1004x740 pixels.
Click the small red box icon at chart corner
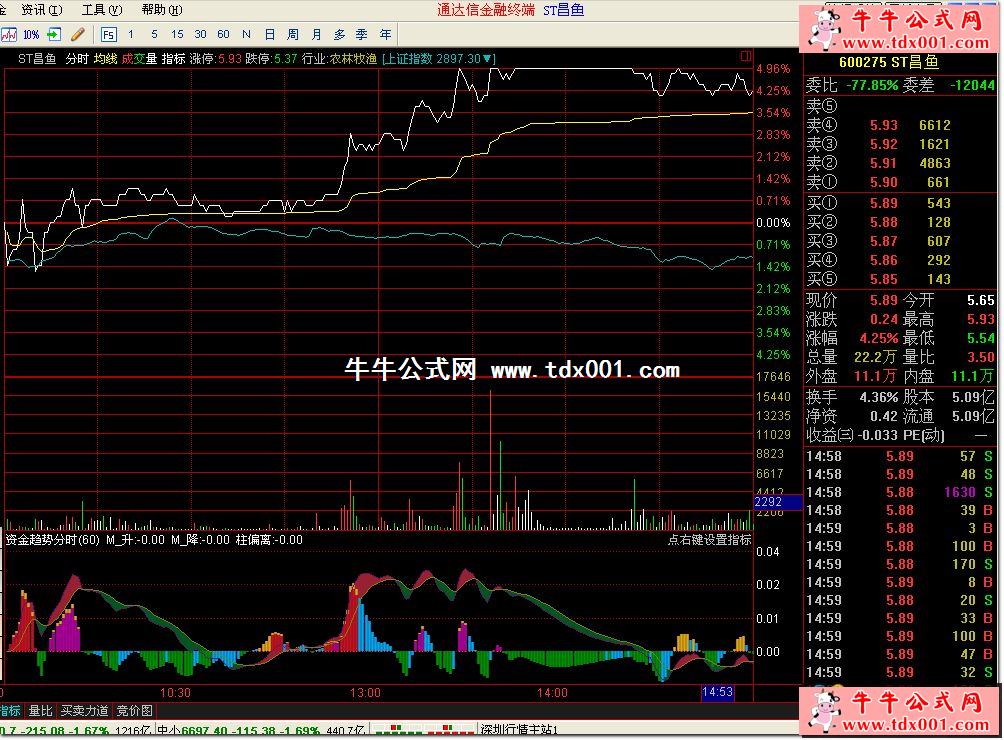click(746, 56)
